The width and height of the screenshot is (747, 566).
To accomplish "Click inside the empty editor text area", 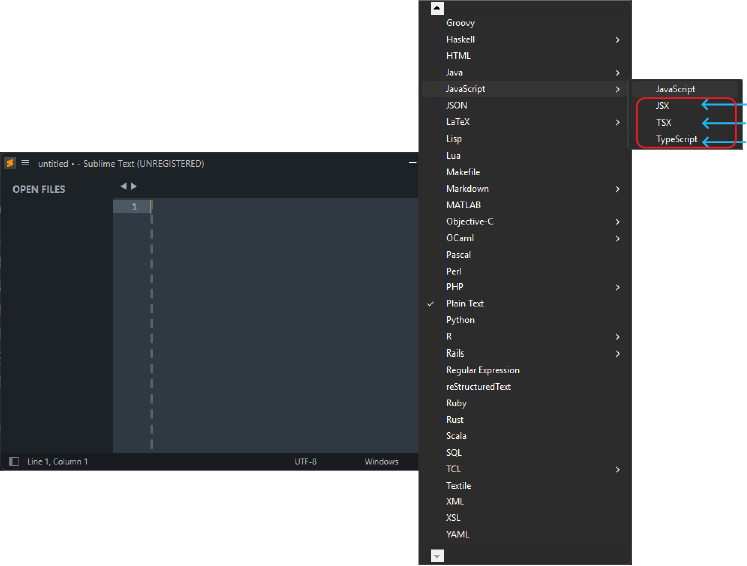I will (286, 324).
